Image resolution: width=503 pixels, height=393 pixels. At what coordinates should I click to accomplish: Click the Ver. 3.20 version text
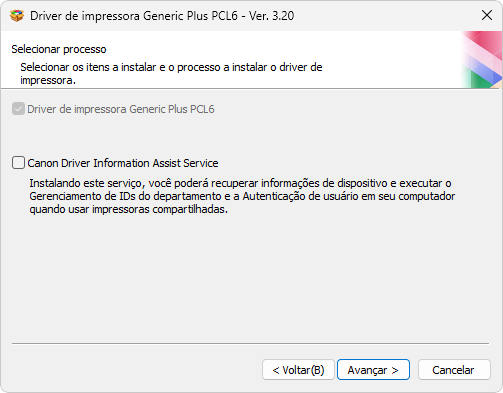pyautogui.click(x=272, y=16)
